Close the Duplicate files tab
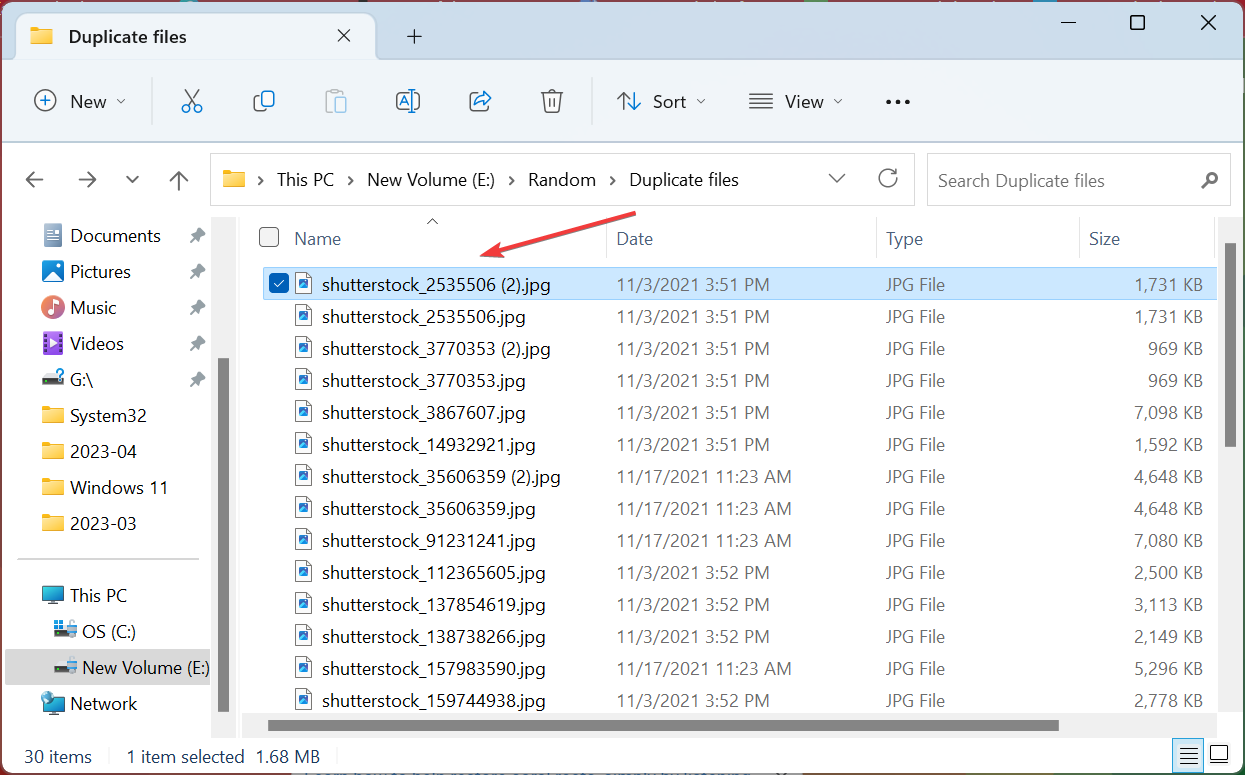 click(x=344, y=36)
